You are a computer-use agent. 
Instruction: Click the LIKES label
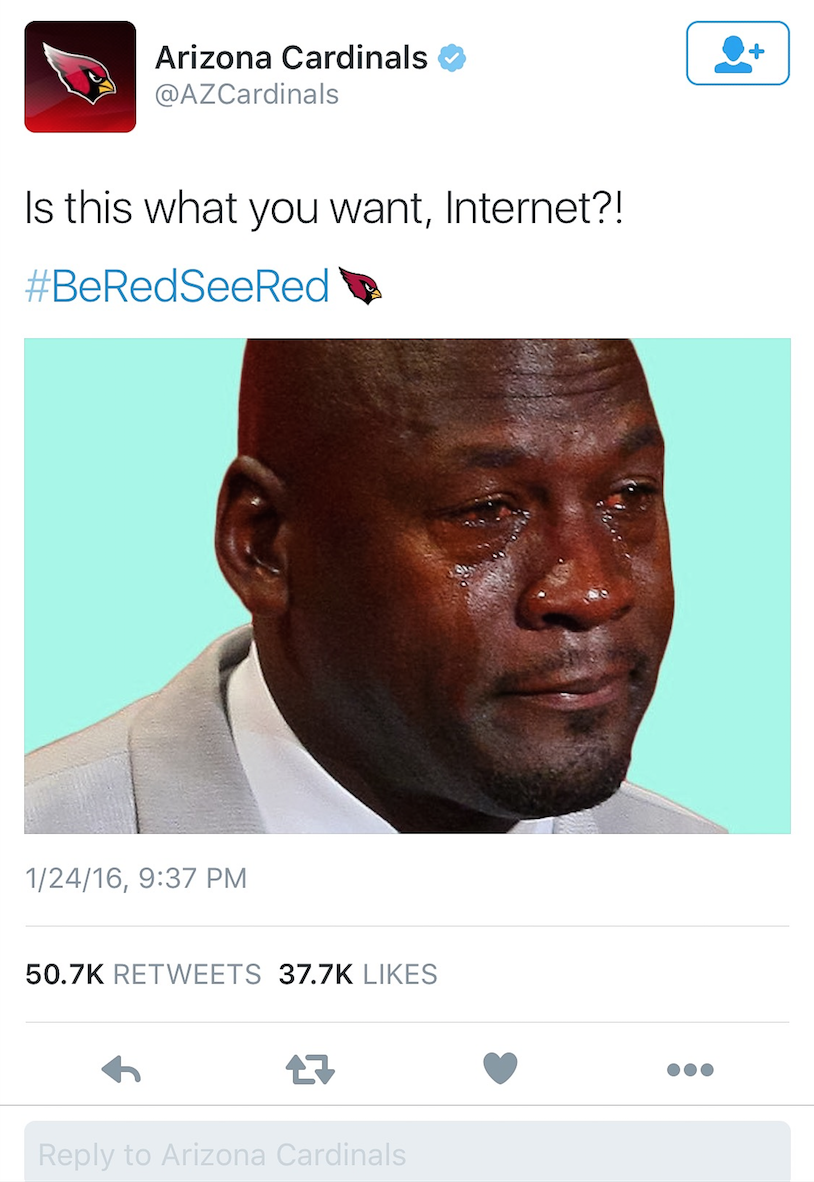click(399, 974)
